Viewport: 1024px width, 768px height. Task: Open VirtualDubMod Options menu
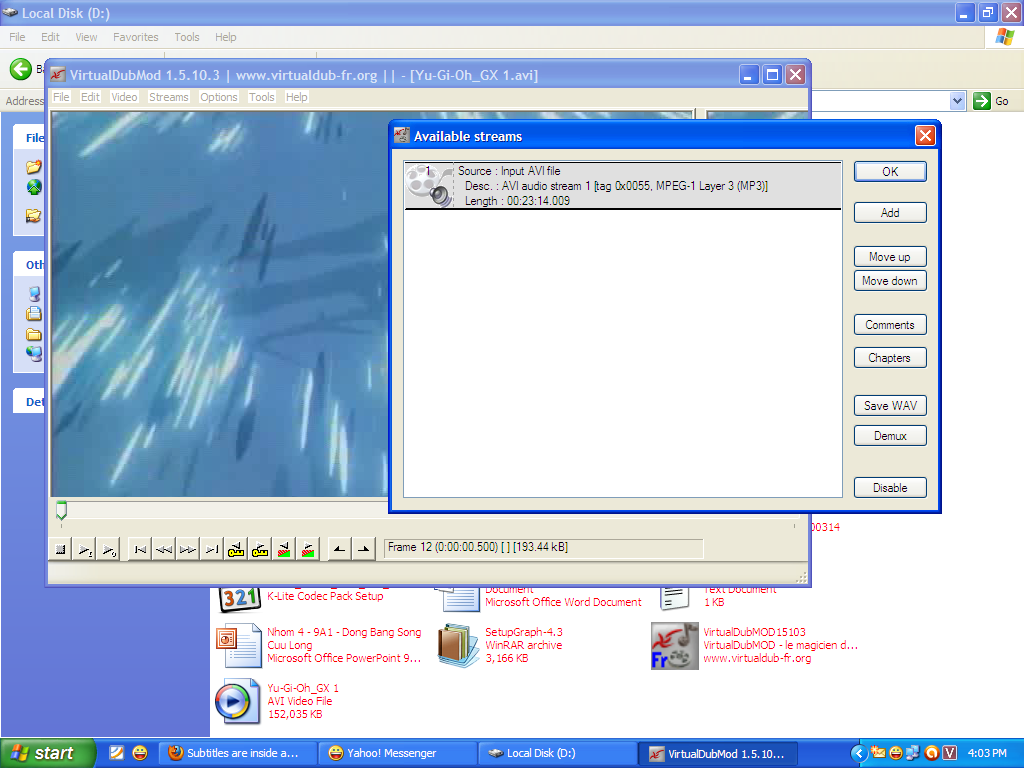pyautogui.click(x=219, y=97)
